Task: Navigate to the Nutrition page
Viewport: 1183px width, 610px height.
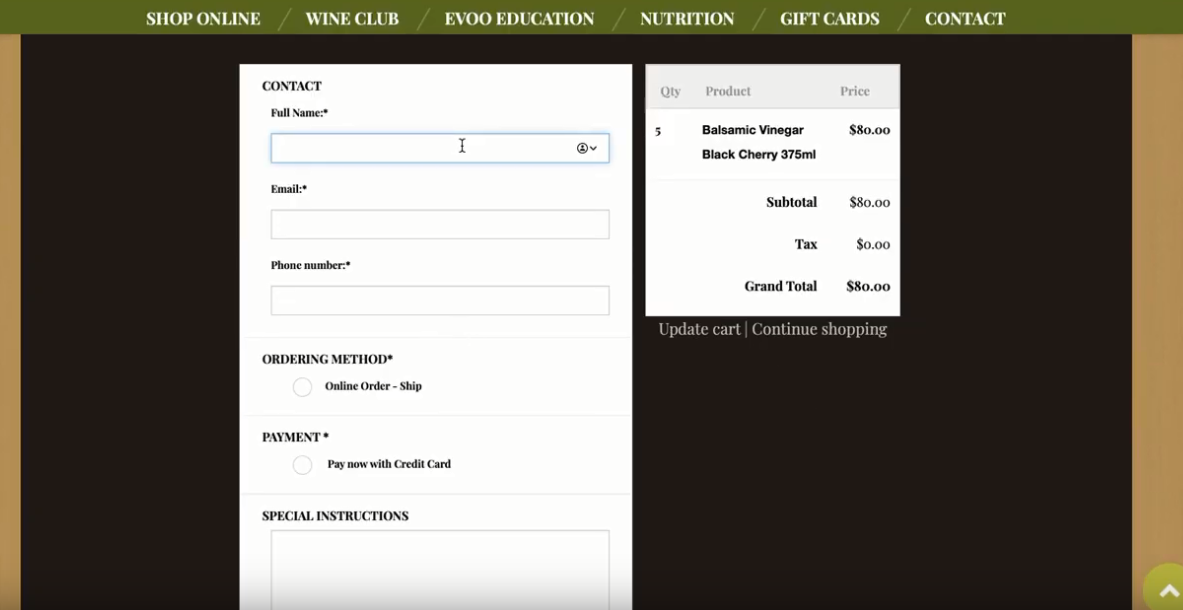Action: click(x=687, y=19)
